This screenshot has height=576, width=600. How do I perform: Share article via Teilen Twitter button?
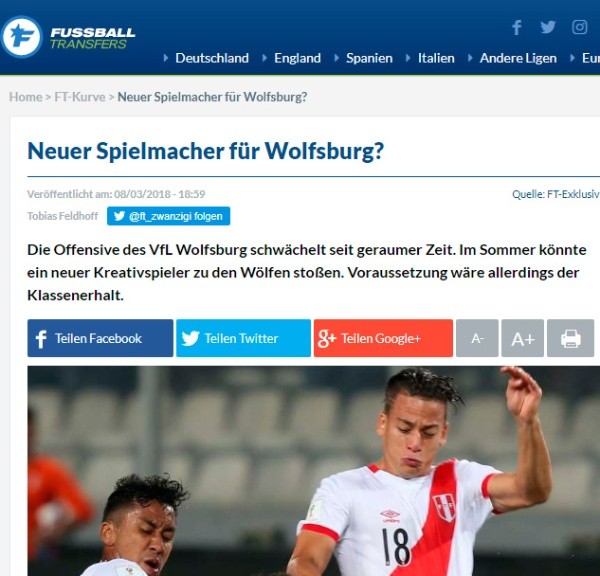click(x=243, y=338)
